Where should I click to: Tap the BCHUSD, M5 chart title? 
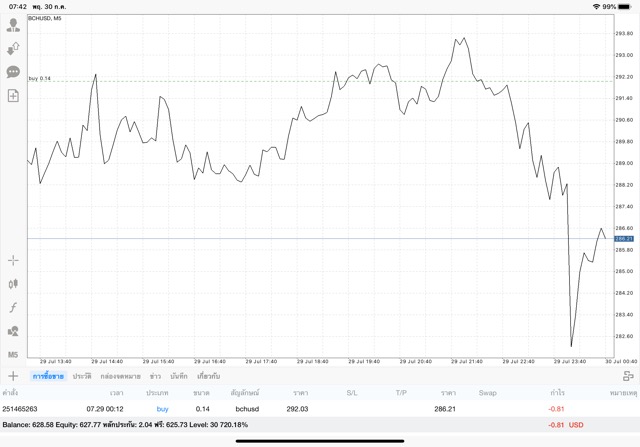point(44,18)
